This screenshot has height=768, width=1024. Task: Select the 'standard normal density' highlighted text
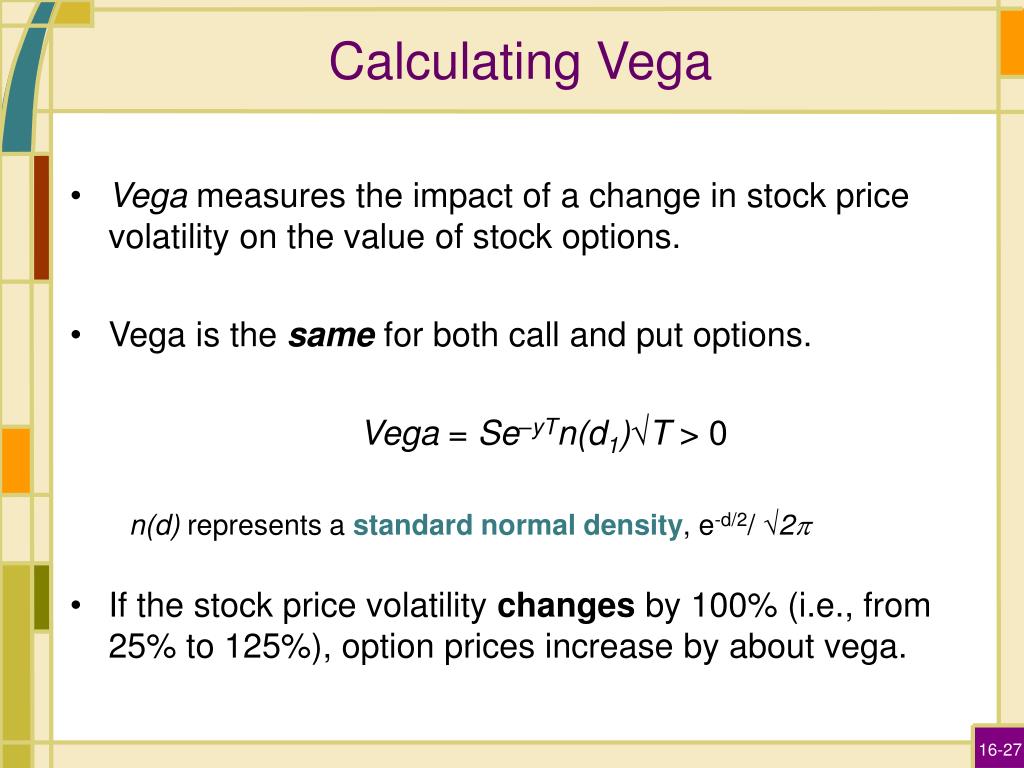(x=517, y=525)
